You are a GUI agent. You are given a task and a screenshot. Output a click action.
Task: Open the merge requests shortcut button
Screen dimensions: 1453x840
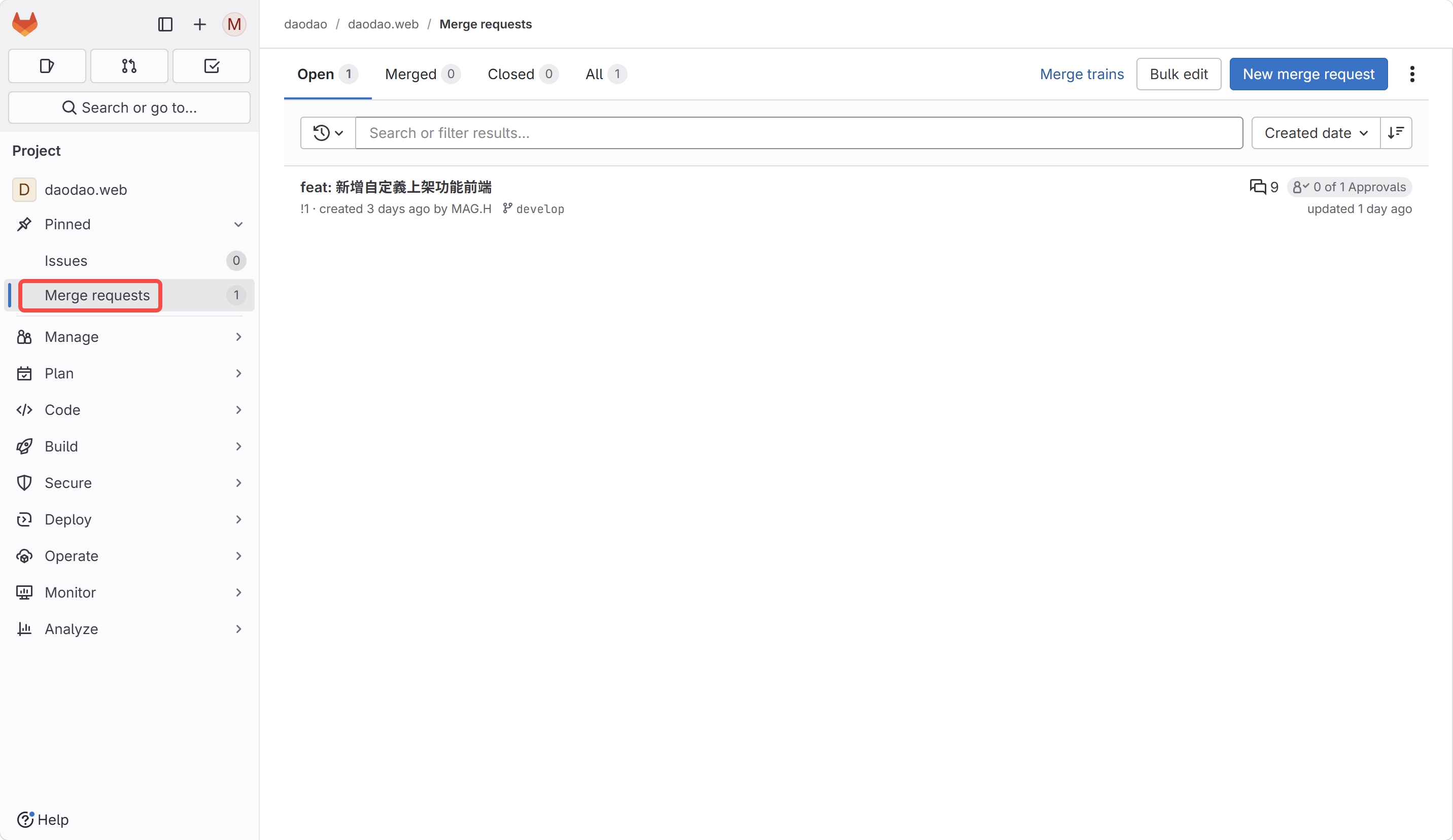coord(129,66)
